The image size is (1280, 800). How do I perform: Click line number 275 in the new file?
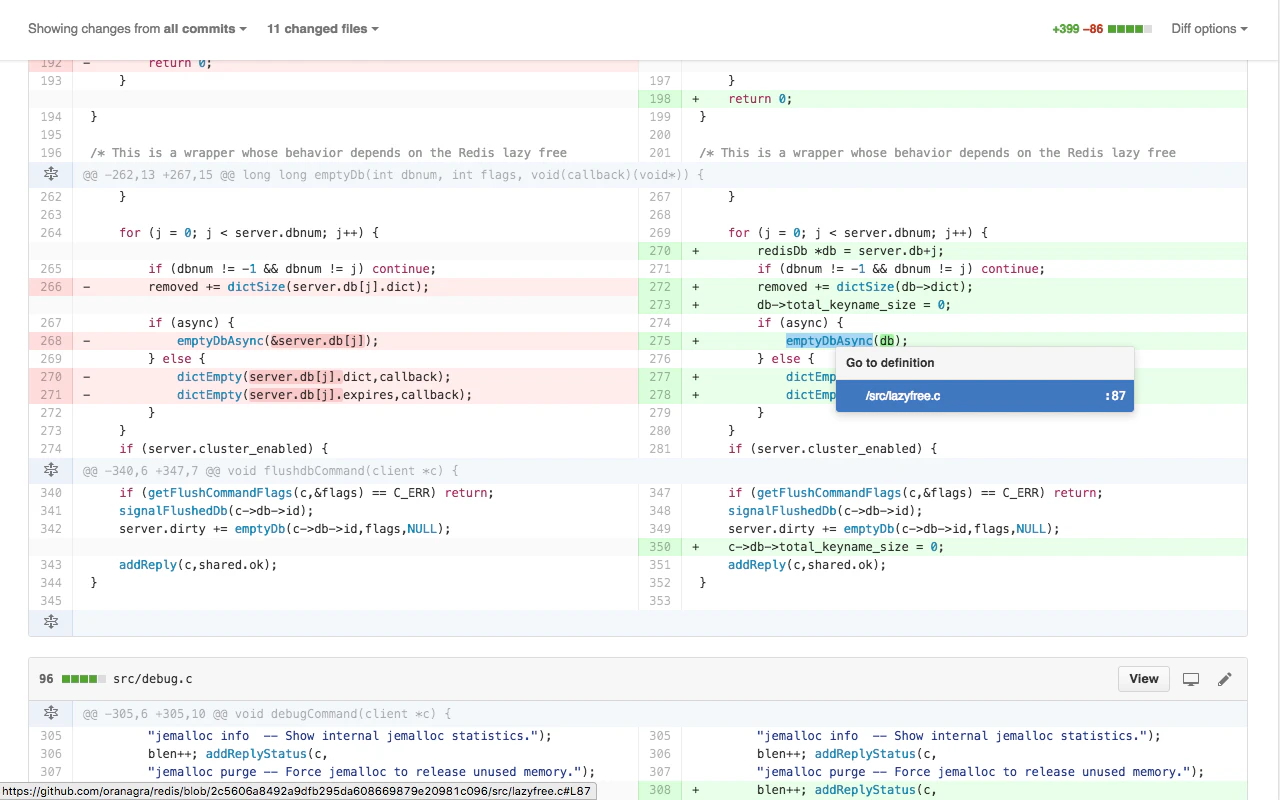point(659,340)
